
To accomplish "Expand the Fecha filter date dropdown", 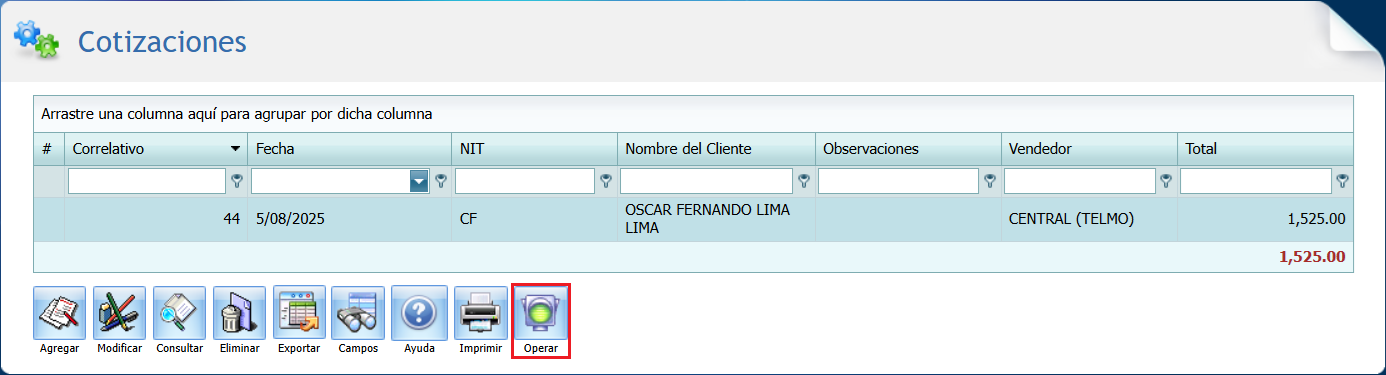I will (x=419, y=181).
